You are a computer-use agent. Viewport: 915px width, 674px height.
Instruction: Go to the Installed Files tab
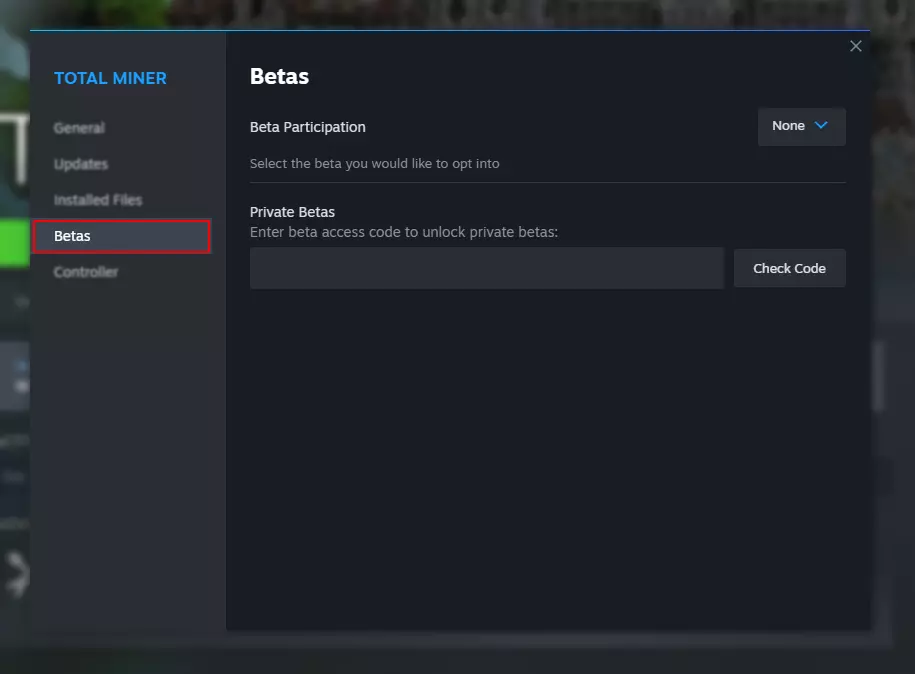[98, 200]
